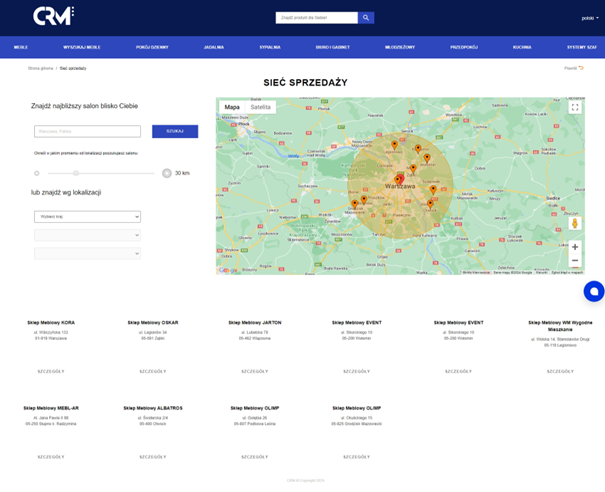This screenshot has height=492, width=605.
Task: Open BIURO I GABINET menu item
Action: pyautogui.click(x=333, y=47)
